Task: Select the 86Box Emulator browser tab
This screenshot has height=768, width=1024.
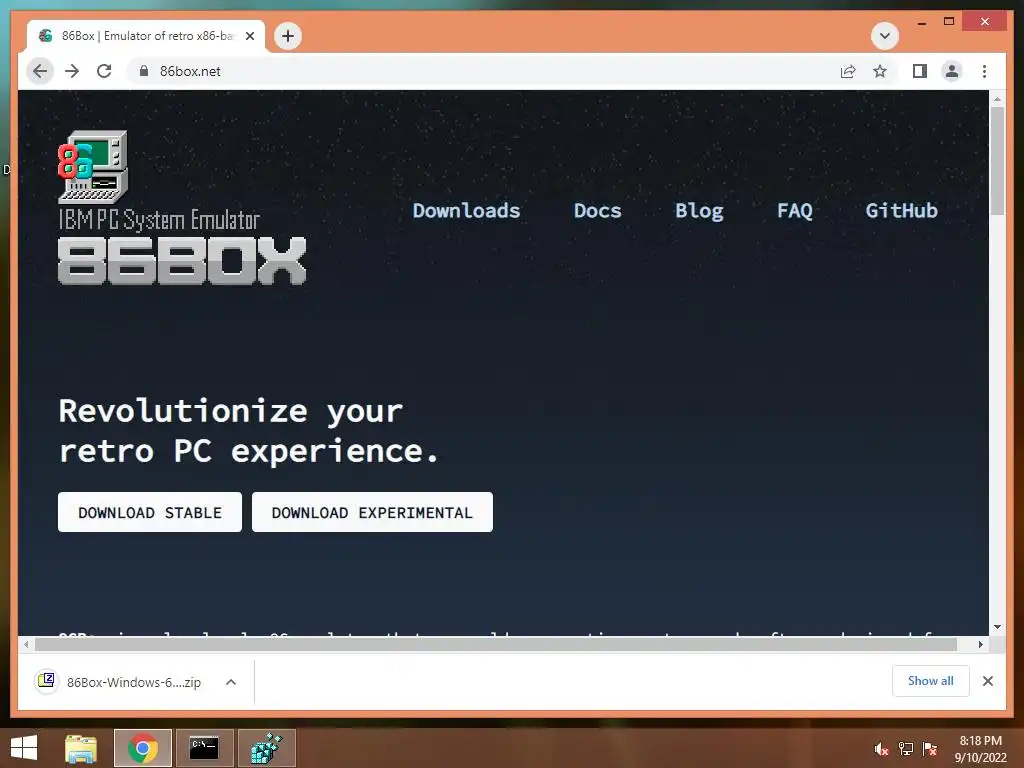Action: (146, 36)
